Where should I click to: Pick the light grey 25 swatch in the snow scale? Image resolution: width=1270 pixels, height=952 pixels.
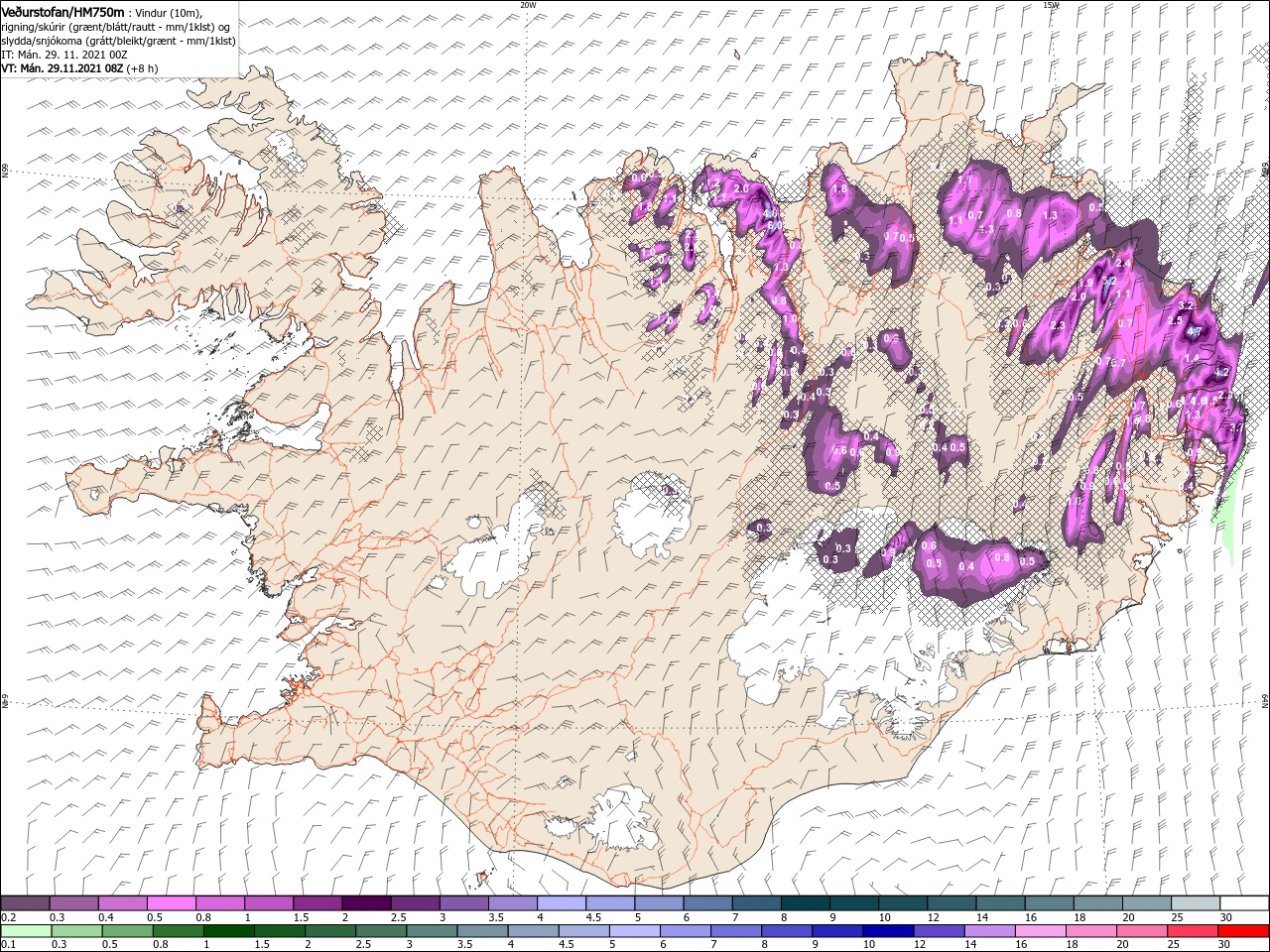click(1196, 902)
